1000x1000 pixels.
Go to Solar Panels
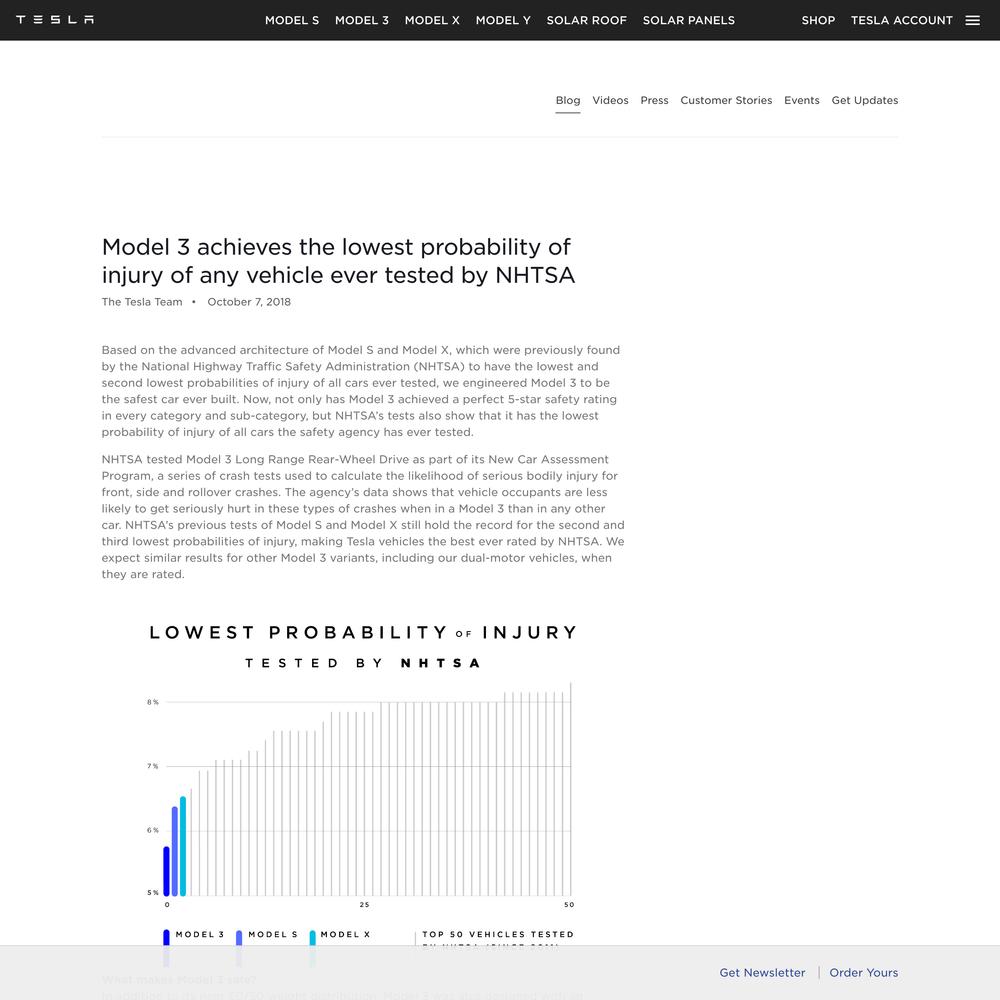[x=689, y=20]
